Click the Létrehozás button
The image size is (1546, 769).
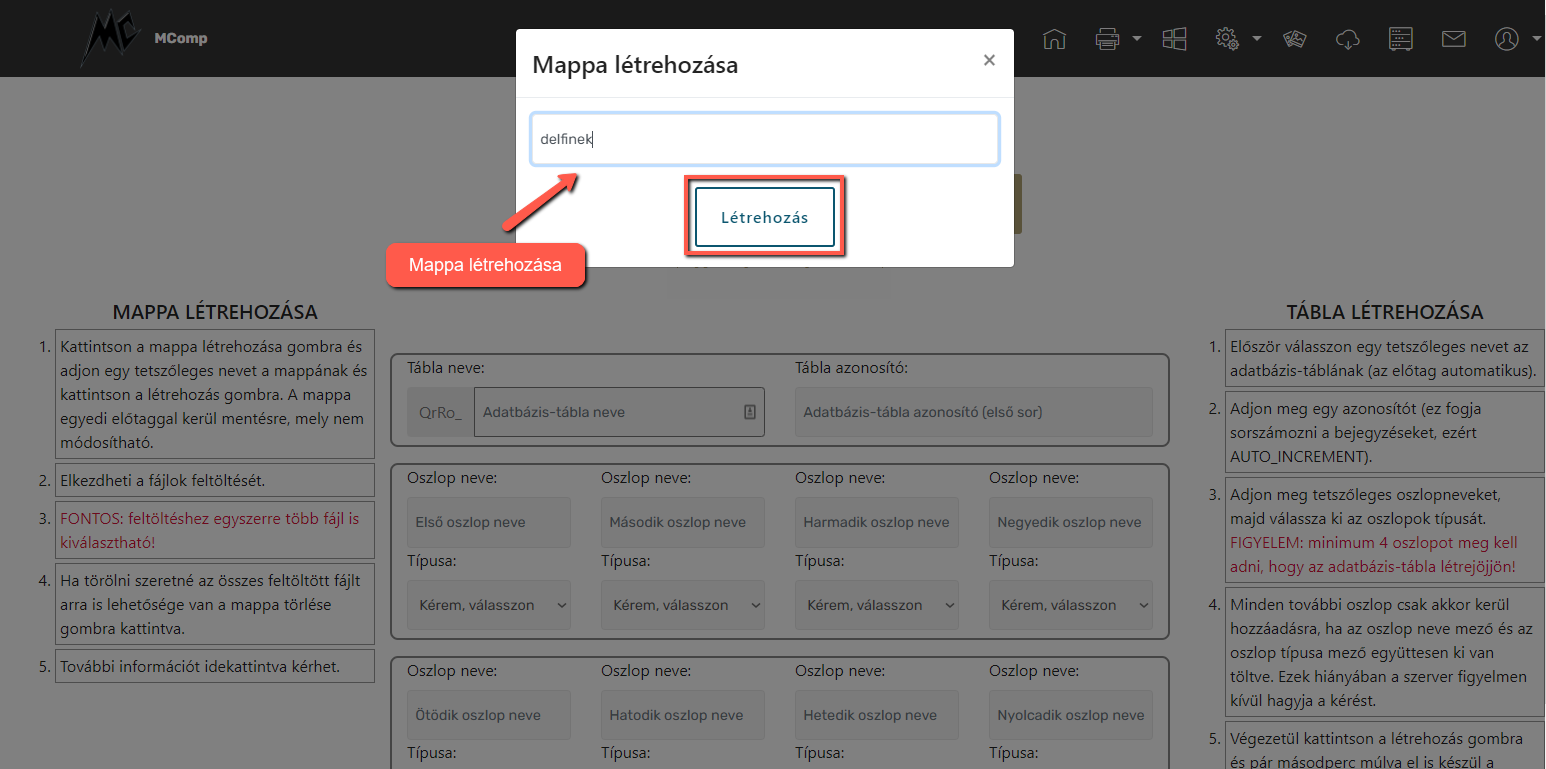tap(765, 217)
